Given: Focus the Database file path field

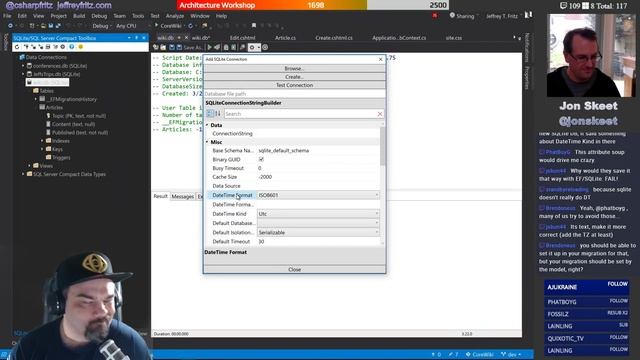Looking at the screenshot, I should tap(294, 94).
